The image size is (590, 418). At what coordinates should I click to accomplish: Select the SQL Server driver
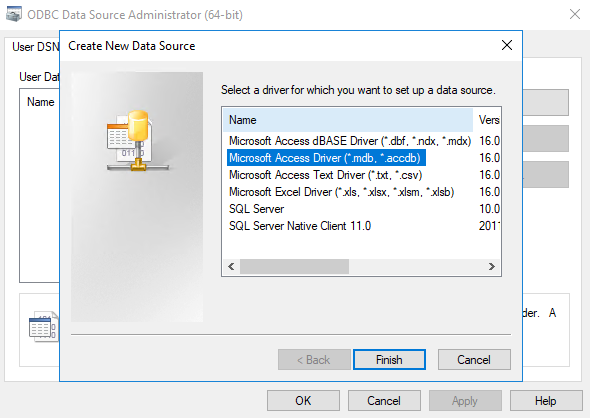[256, 209]
